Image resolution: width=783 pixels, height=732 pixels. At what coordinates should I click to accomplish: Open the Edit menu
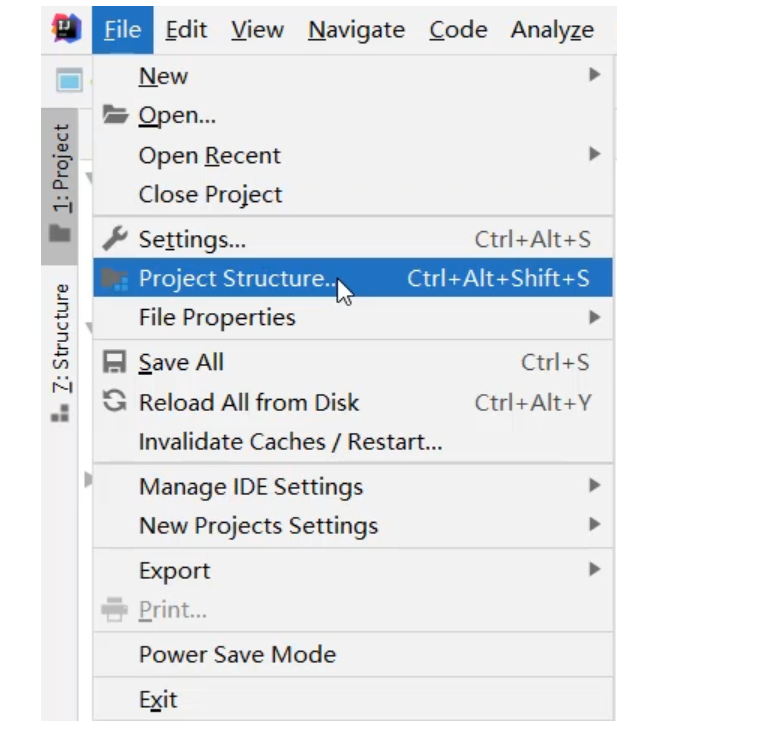click(186, 31)
